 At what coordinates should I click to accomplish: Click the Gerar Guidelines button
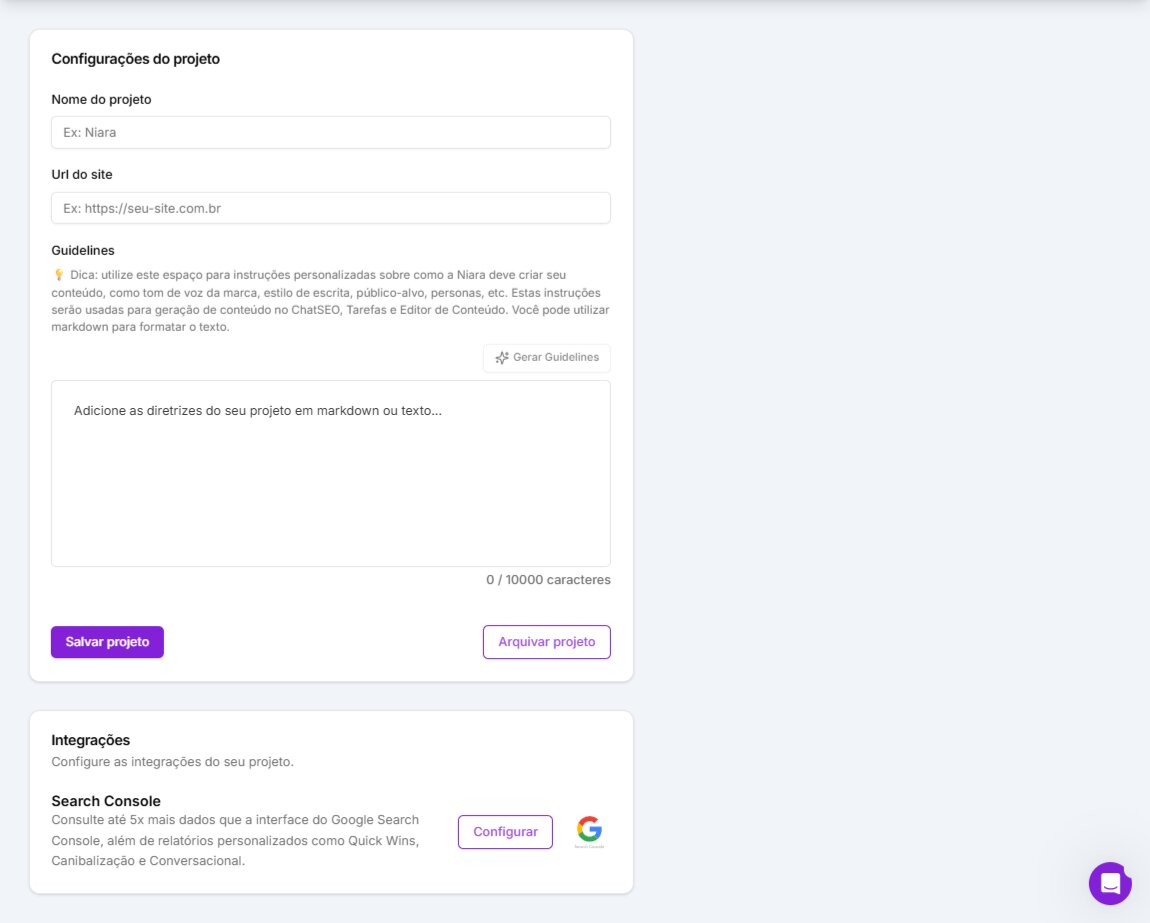[x=546, y=357]
